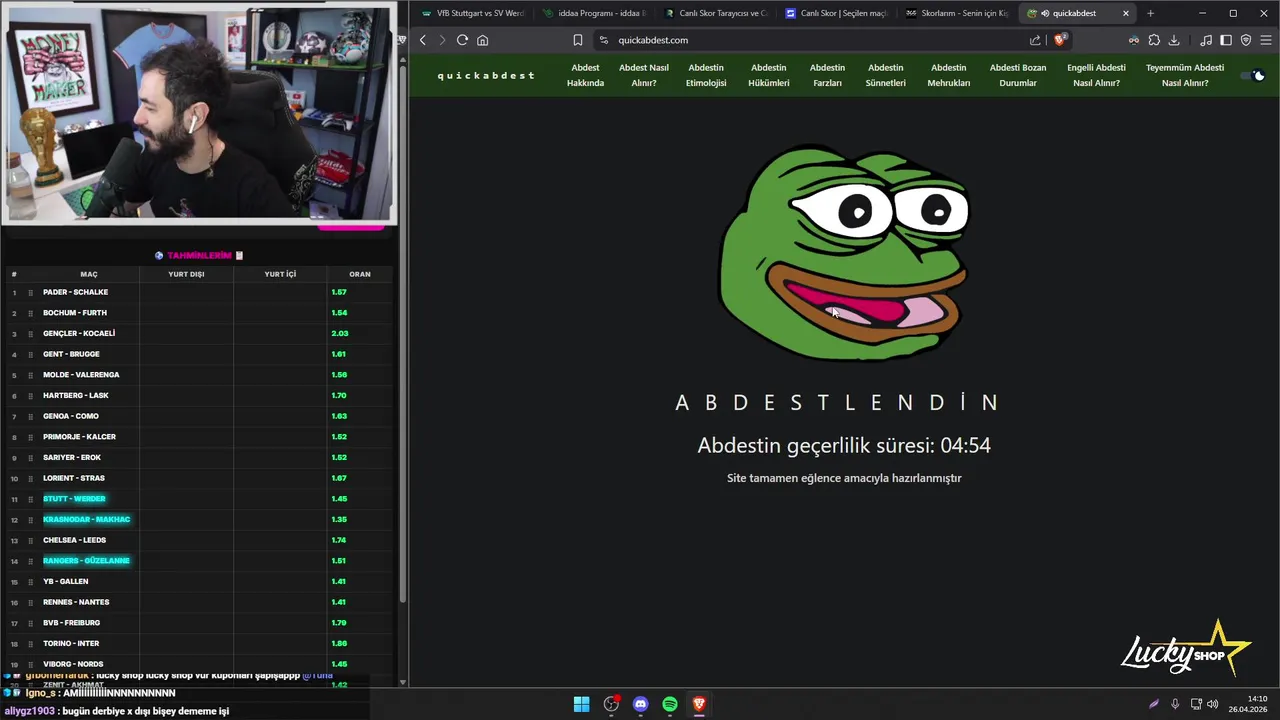Open a new browser tab
This screenshot has width=1280, height=720.
pyautogui.click(x=1150, y=13)
